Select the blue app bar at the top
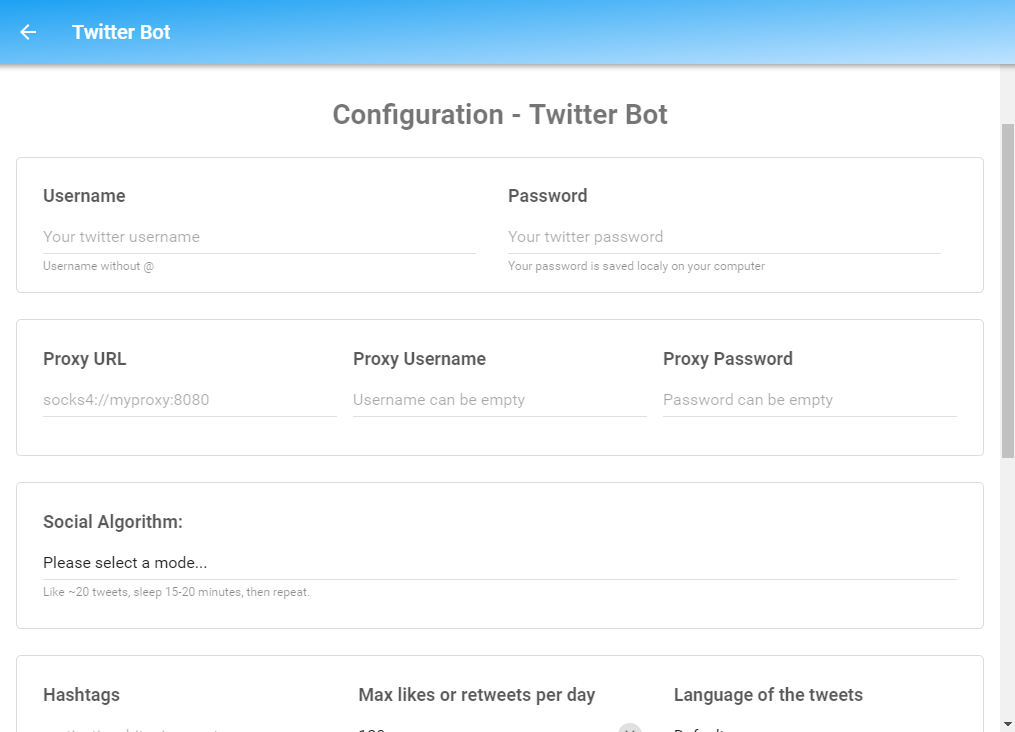 (500, 31)
